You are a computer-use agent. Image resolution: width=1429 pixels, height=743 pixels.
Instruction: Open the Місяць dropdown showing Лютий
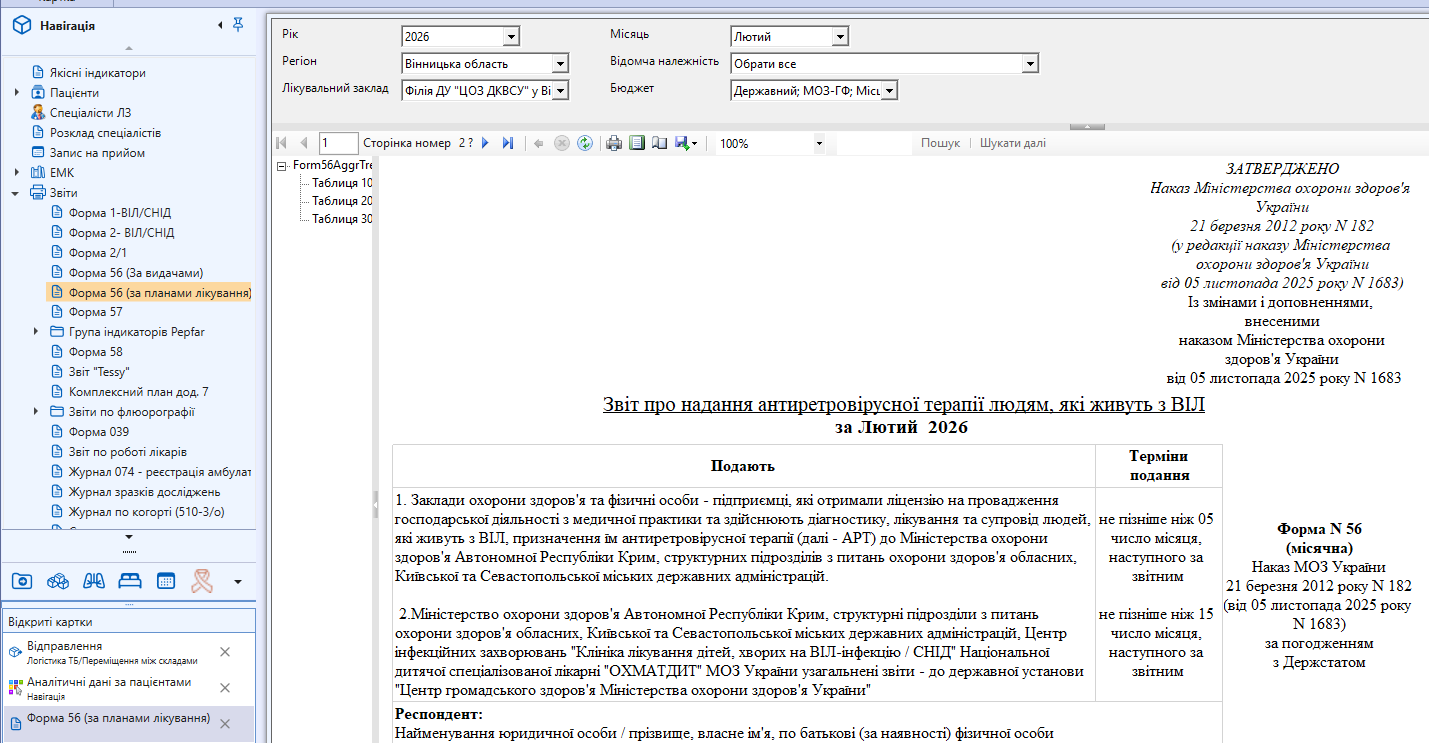click(x=840, y=37)
